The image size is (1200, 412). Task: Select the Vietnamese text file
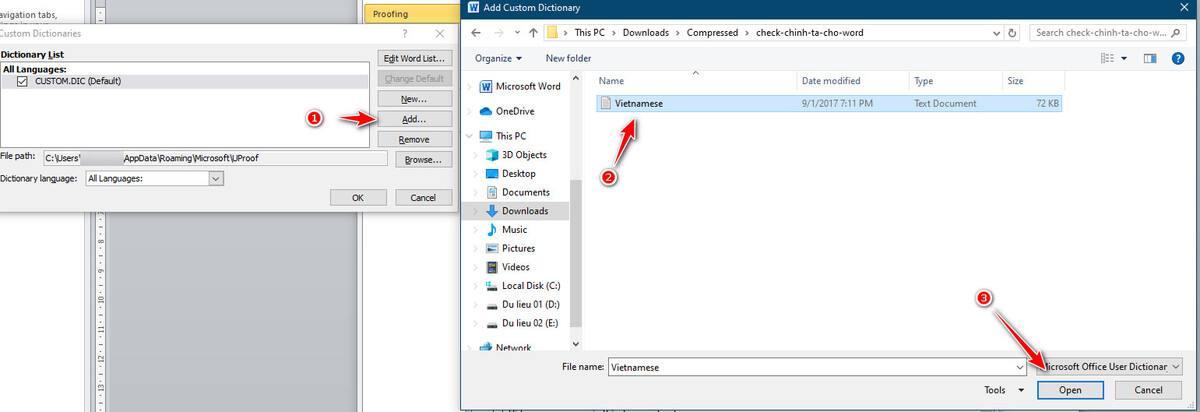[829, 103]
